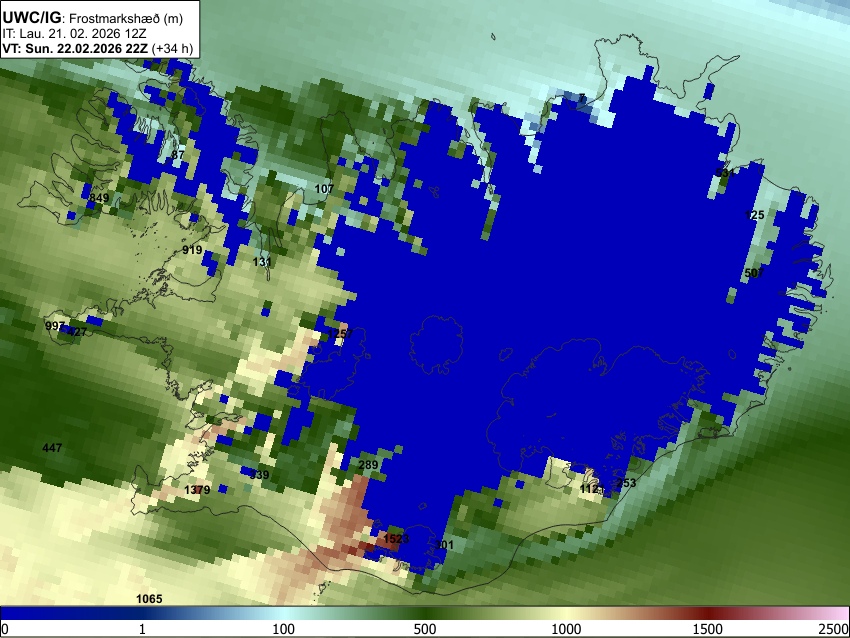Click the map value label '253'
850x638 pixels.
pyautogui.click(x=626, y=483)
